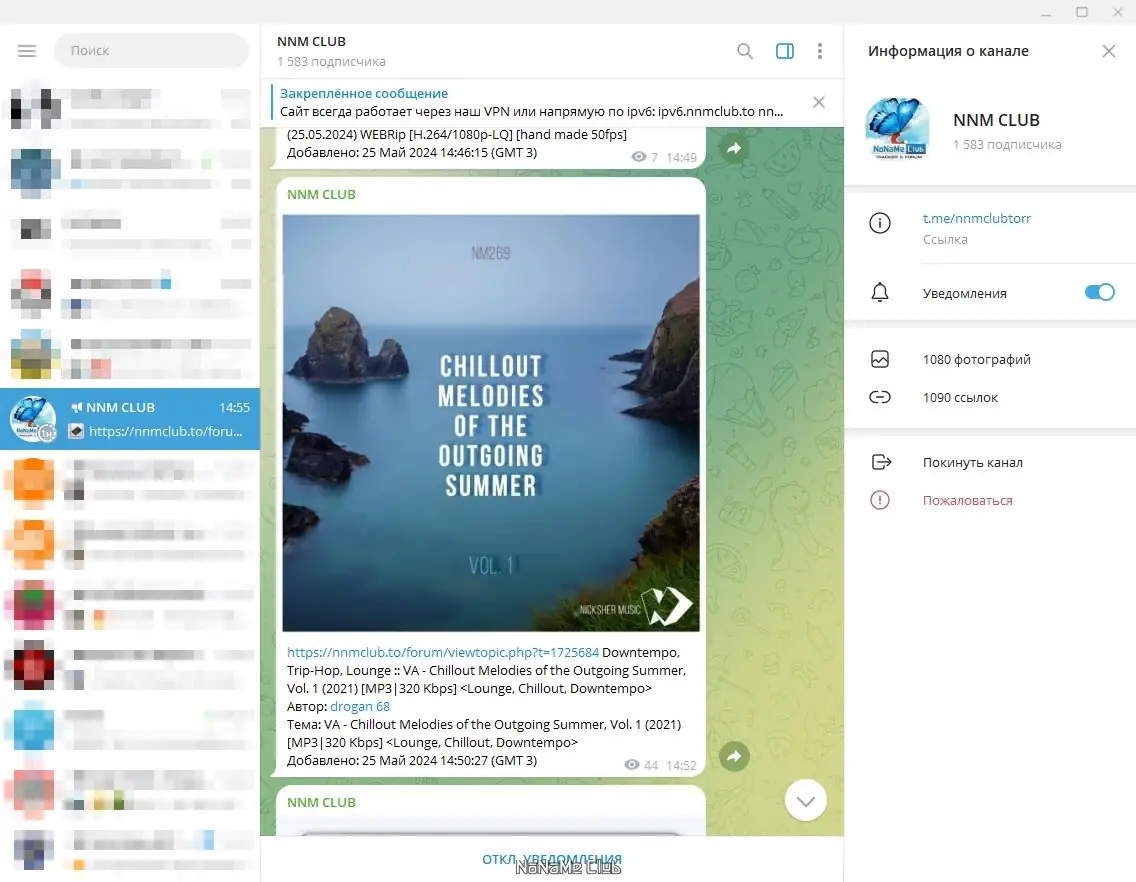Open the Chillout Melodies album cover image
The image size is (1136, 882).
pyautogui.click(x=491, y=423)
